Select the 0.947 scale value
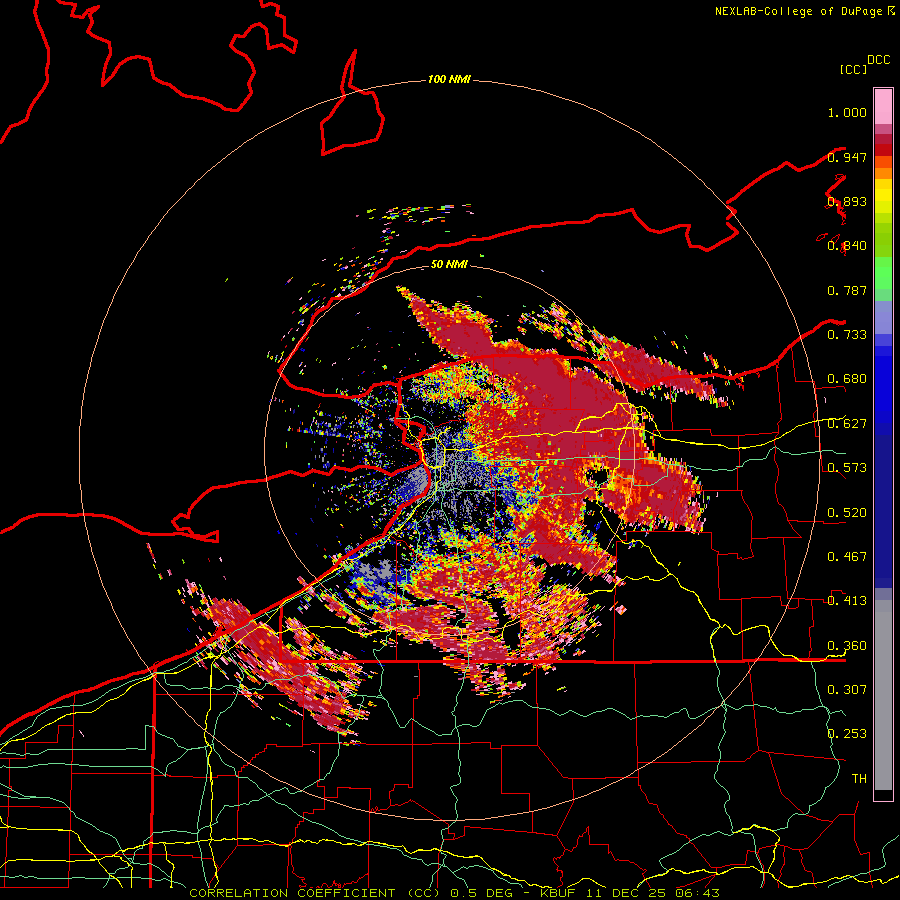900x900 pixels. click(847, 157)
